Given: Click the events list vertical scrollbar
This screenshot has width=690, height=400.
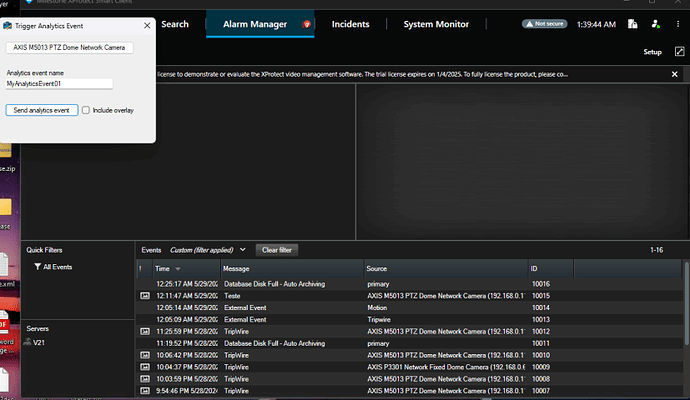Looking at the screenshot, I should [686, 304].
